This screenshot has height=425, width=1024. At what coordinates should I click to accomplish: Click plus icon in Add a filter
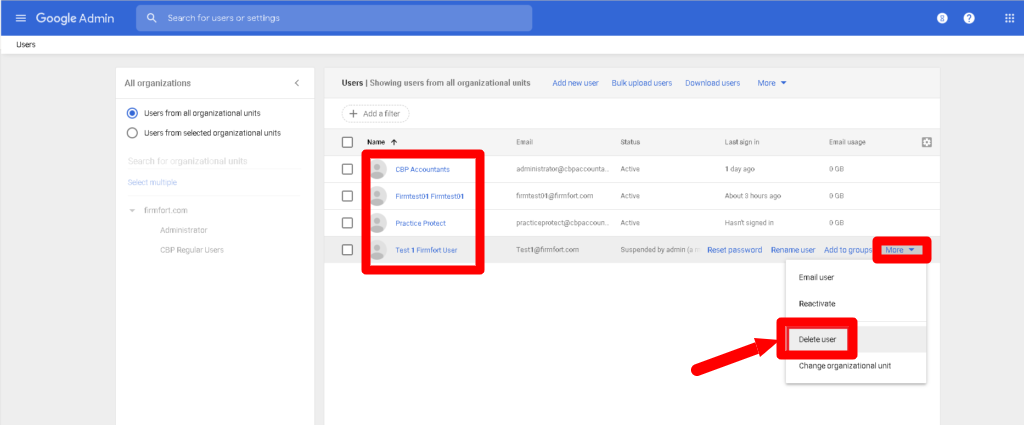pyautogui.click(x=353, y=114)
